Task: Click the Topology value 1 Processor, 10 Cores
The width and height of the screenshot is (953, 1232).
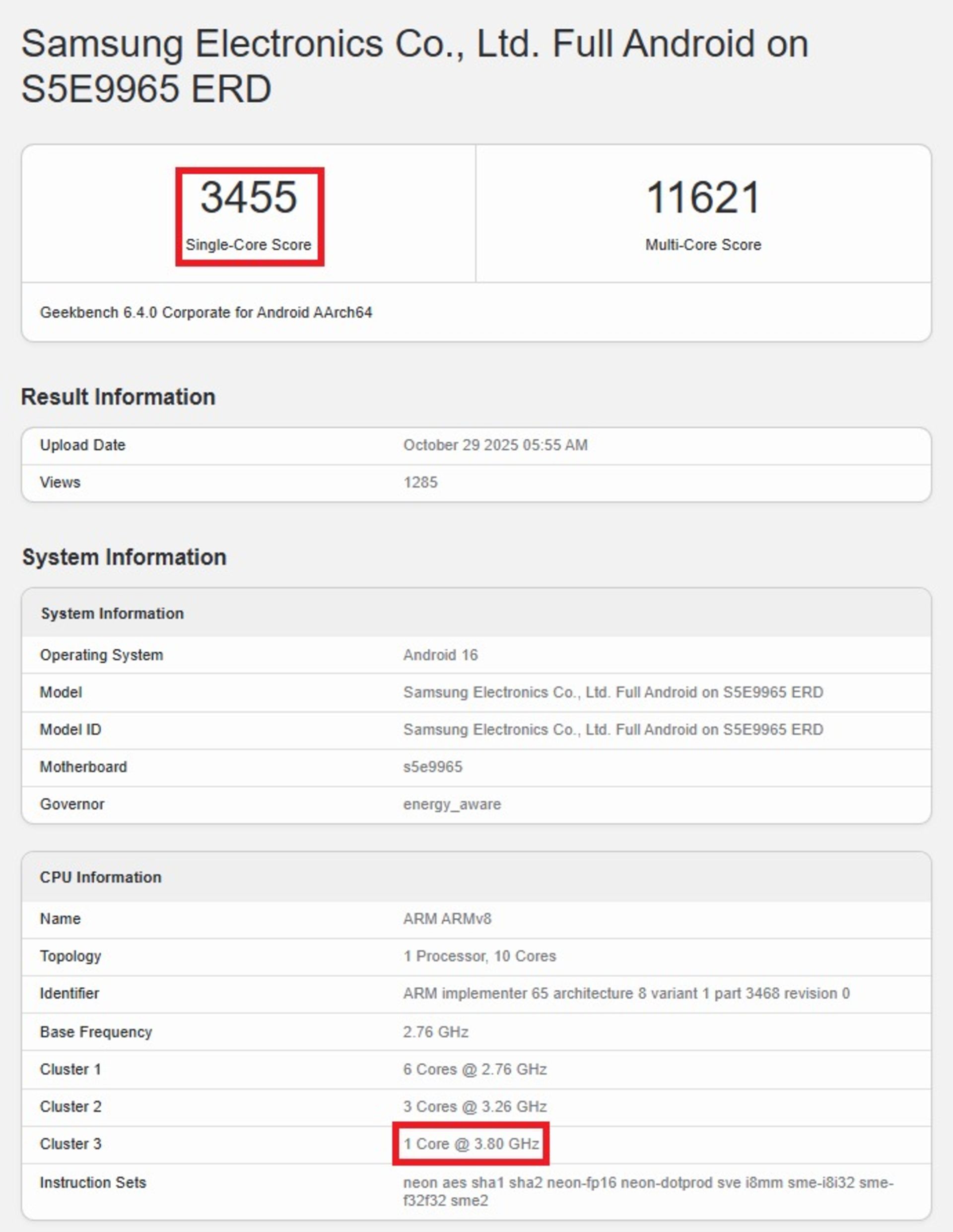Action: click(479, 956)
